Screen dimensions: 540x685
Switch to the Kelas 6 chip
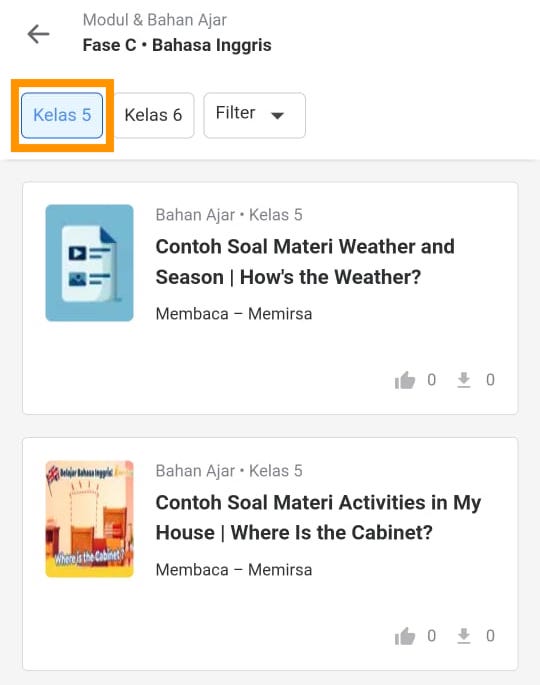153,115
